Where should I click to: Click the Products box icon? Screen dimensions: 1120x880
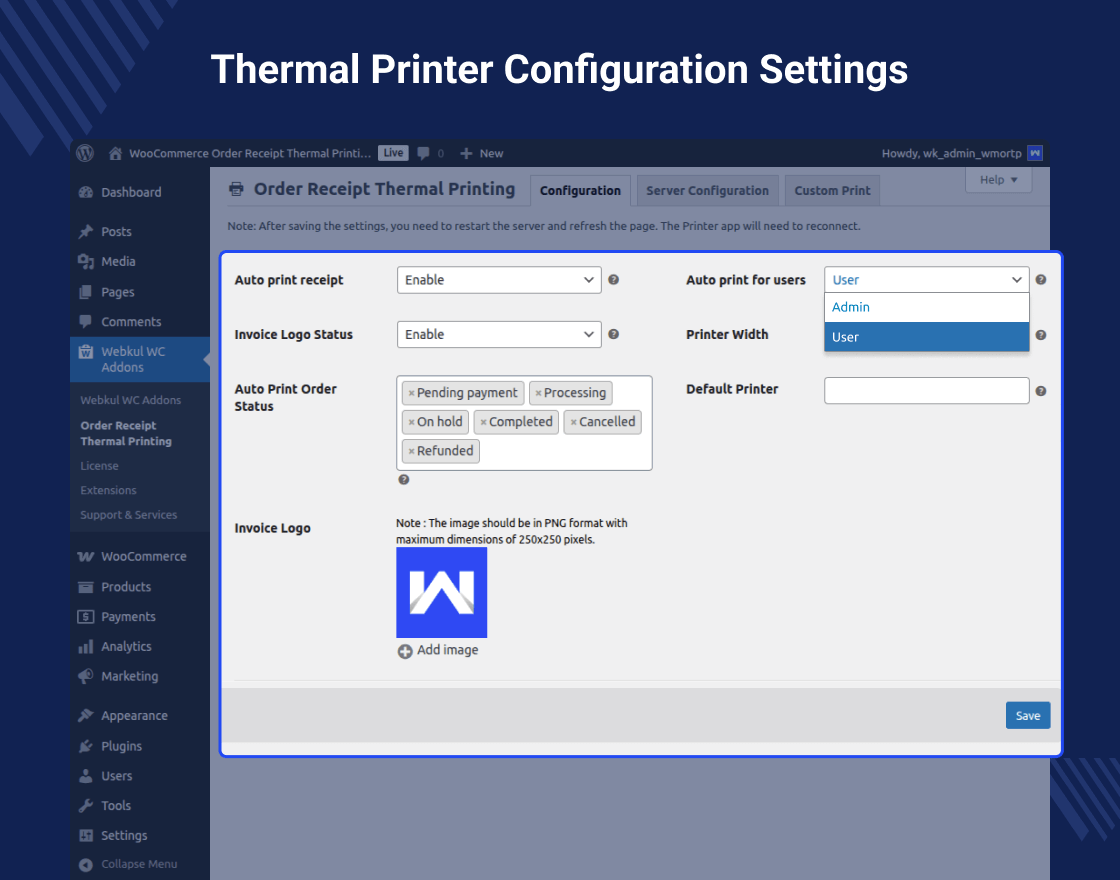coord(86,587)
